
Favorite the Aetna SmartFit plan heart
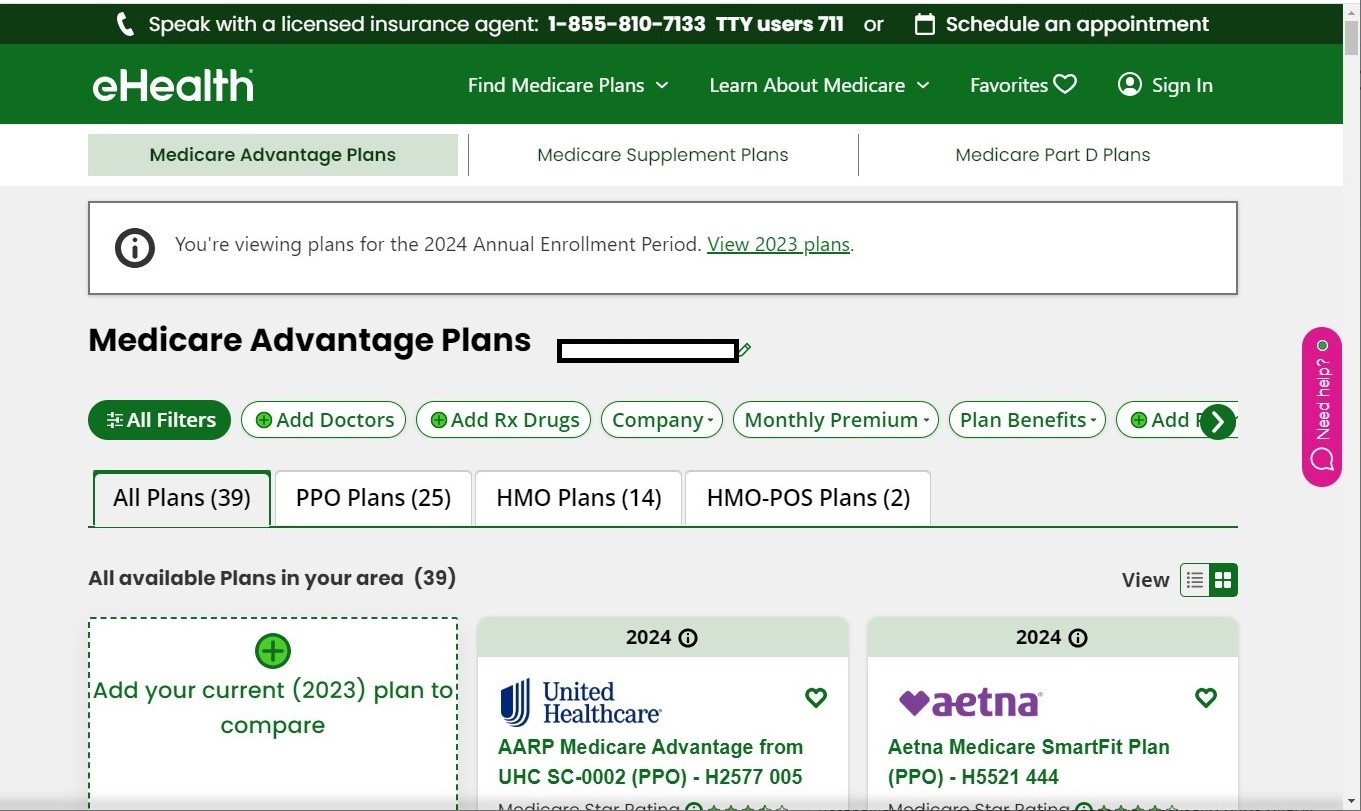1206,698
